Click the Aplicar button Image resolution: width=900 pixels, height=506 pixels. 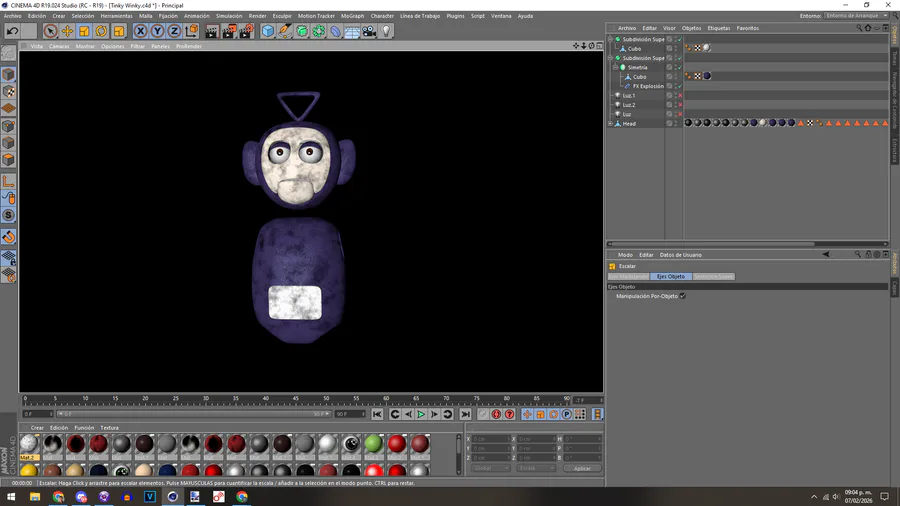(x=582, y=468)
